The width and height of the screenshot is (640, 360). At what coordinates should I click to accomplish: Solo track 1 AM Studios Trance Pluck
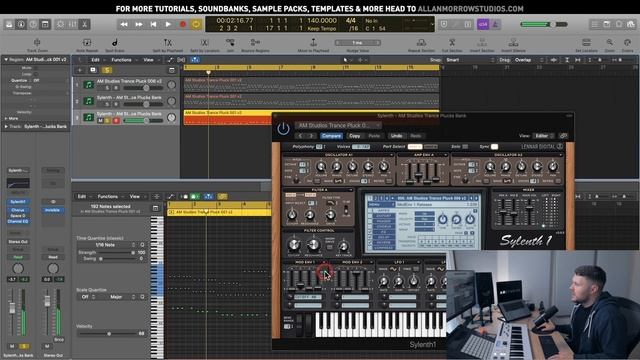coord(107,88)
